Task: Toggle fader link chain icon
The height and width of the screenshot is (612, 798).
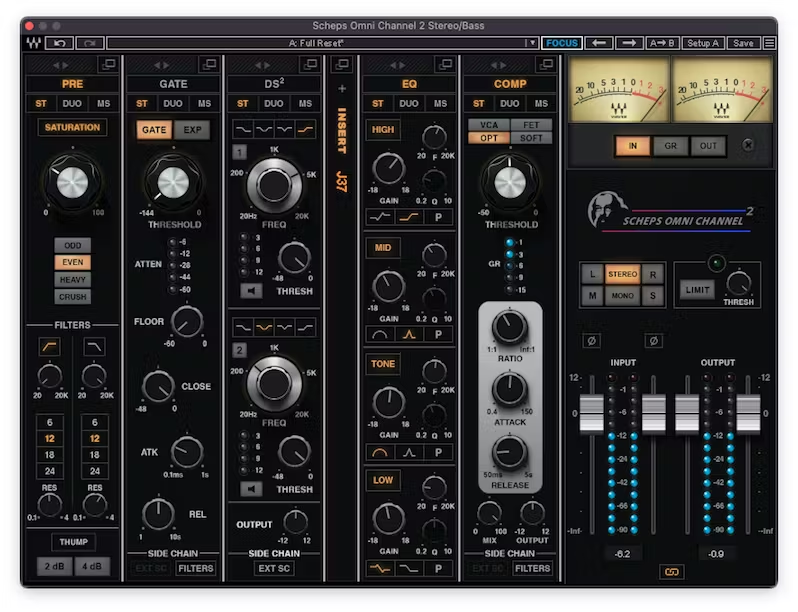Action: 671,572
